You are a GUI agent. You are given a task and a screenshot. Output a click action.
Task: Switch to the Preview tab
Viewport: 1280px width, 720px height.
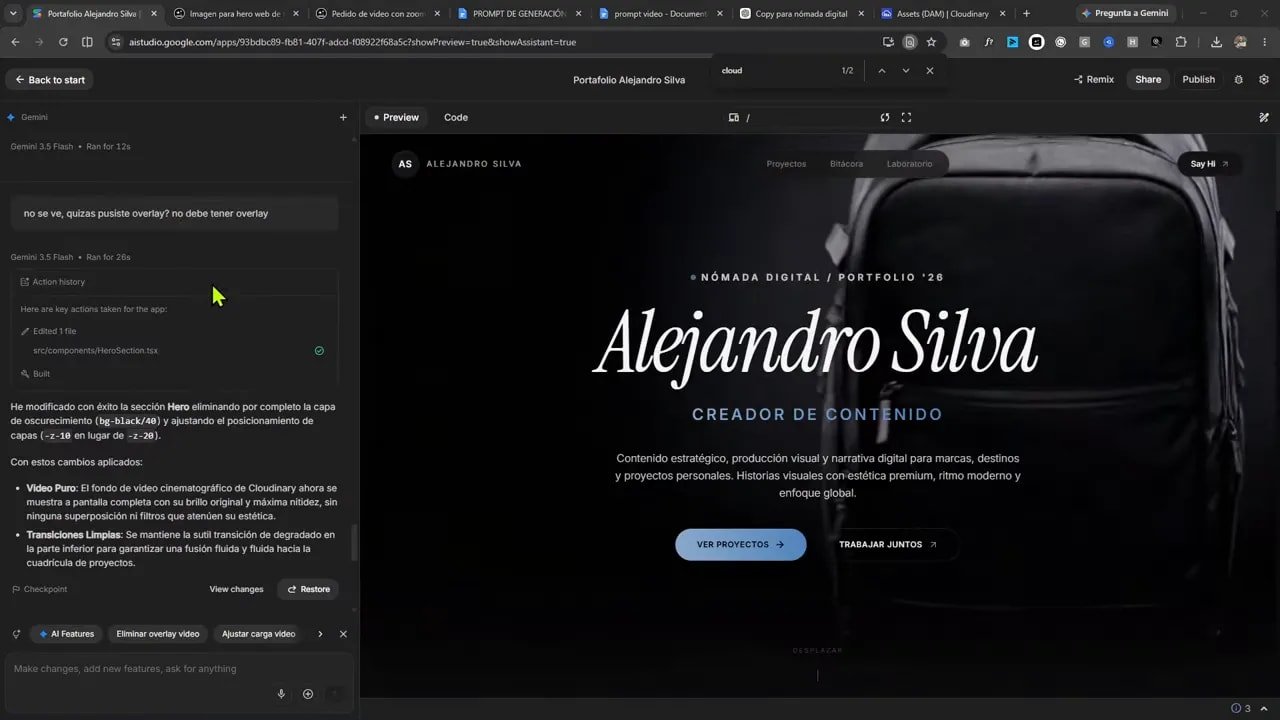point(396,117)
